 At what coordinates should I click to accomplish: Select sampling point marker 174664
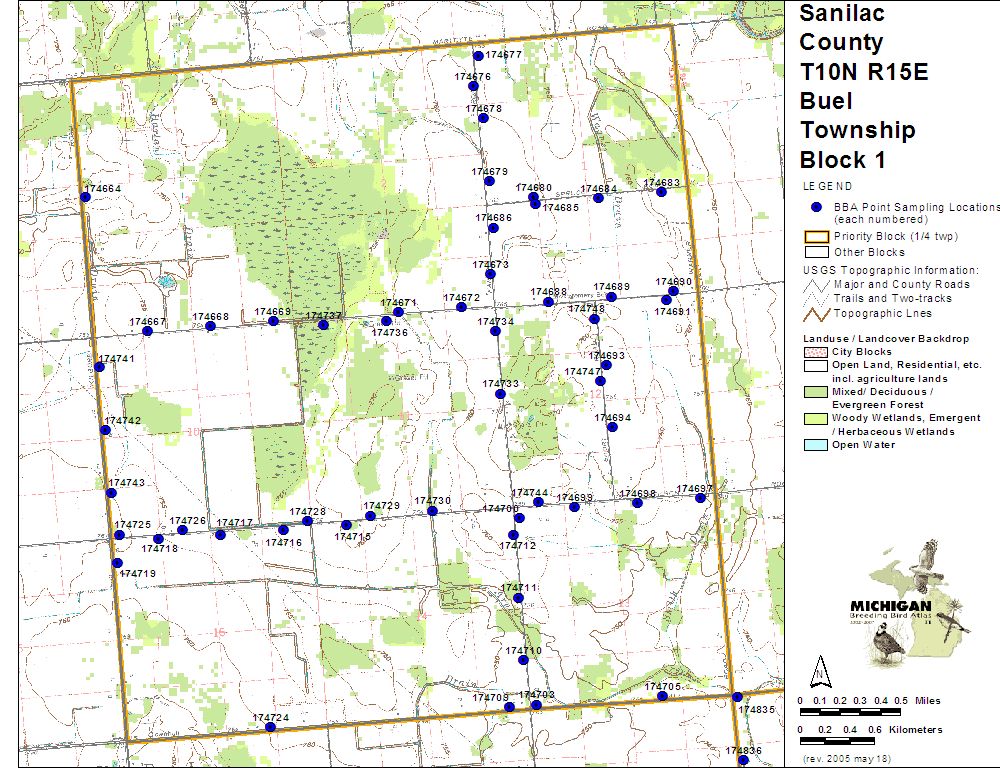click(85, 197)
